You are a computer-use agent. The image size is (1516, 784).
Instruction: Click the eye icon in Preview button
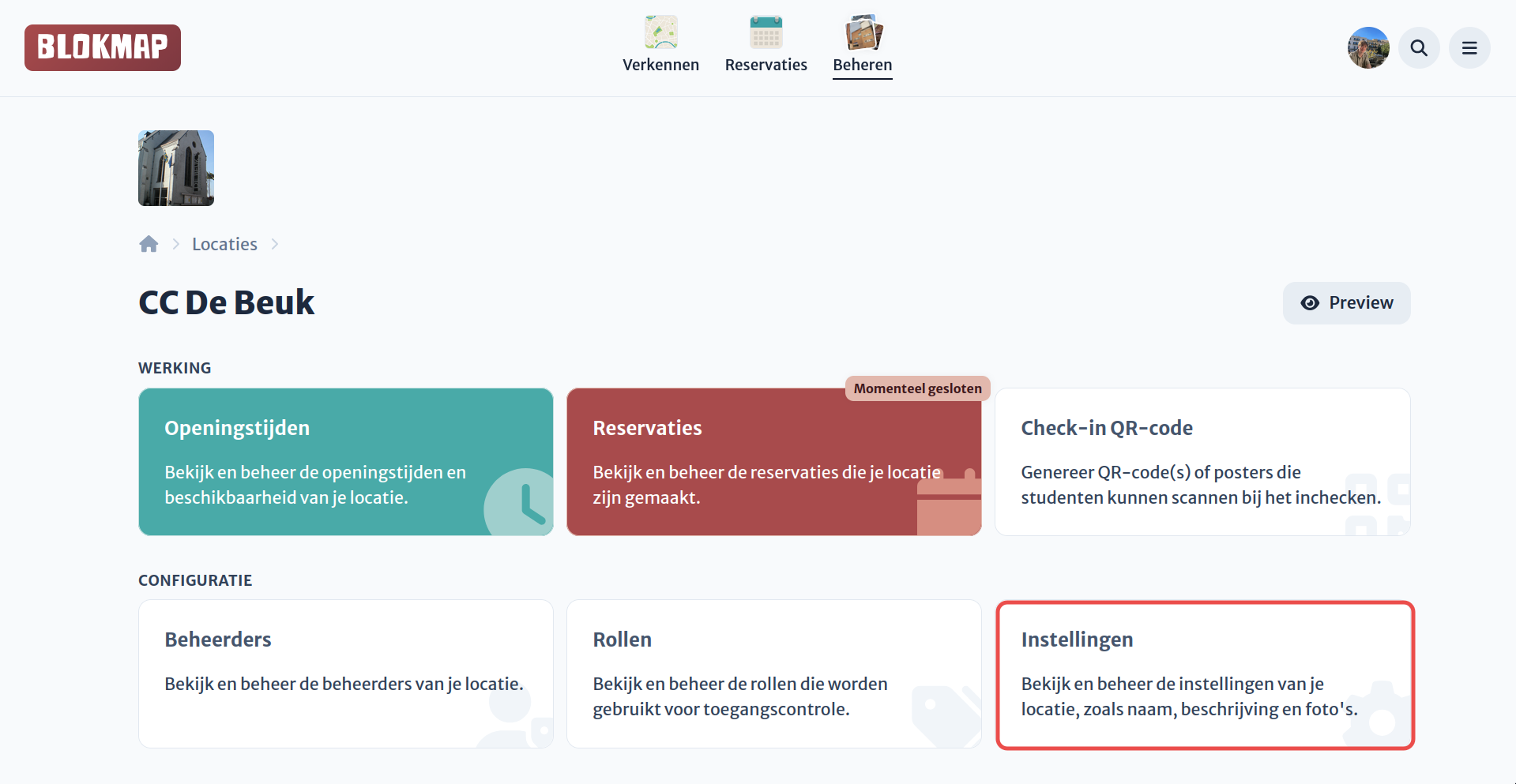coord(1310,303)
